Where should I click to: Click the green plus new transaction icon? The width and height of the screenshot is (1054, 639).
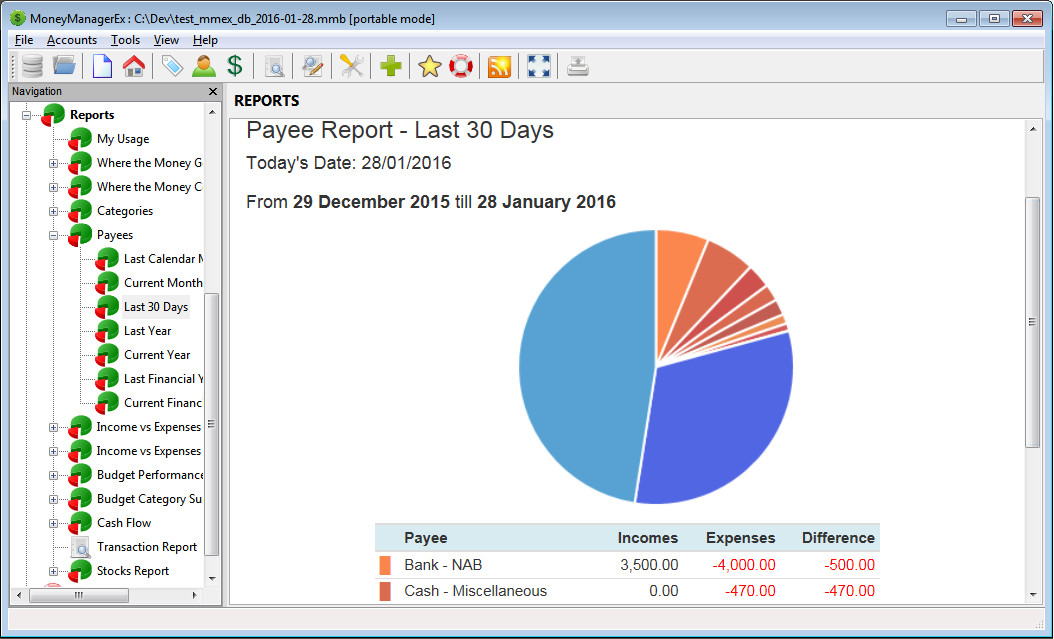[391, 66]
